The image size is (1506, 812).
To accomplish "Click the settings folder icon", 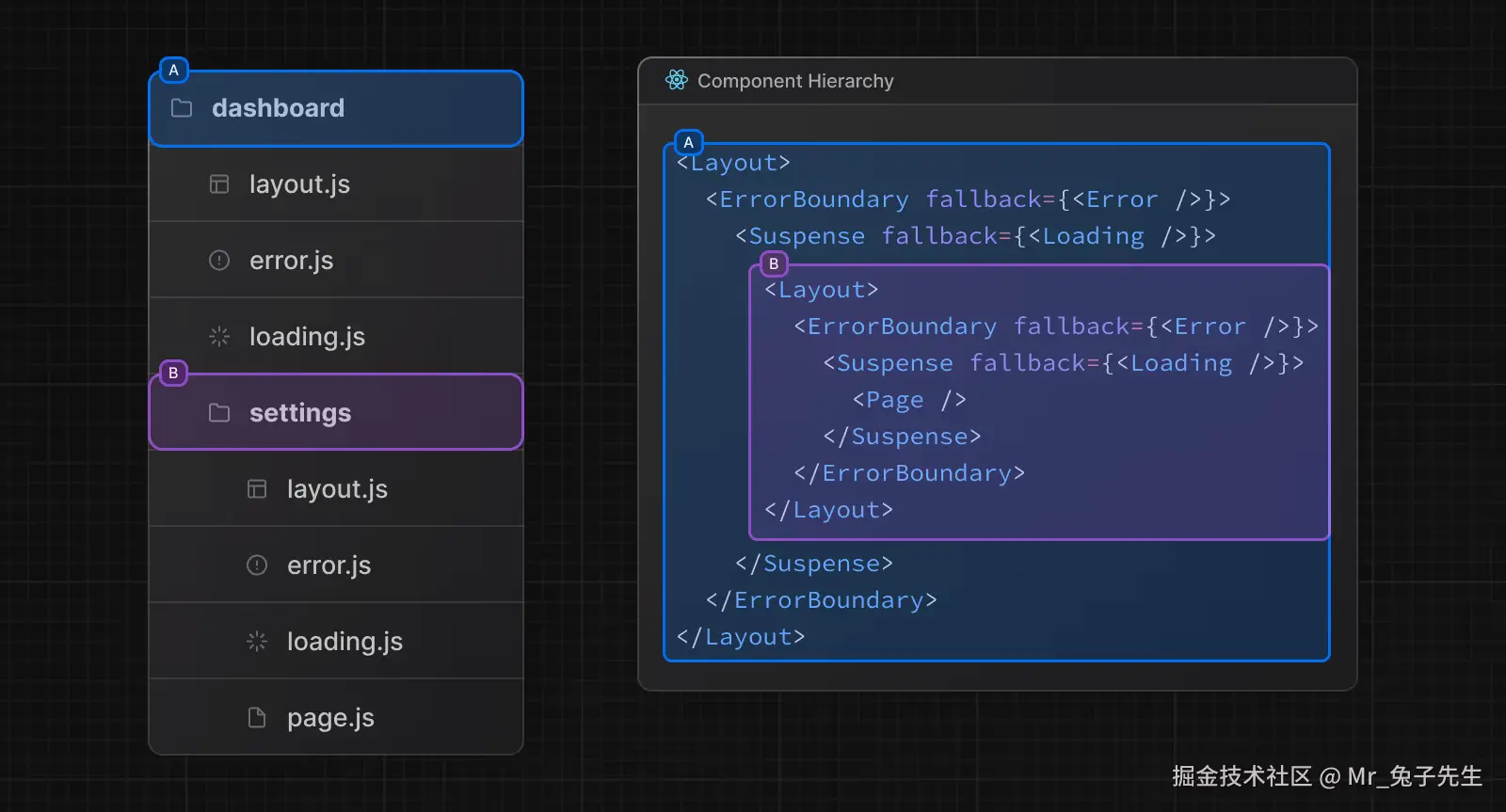I will pos(219,413).
